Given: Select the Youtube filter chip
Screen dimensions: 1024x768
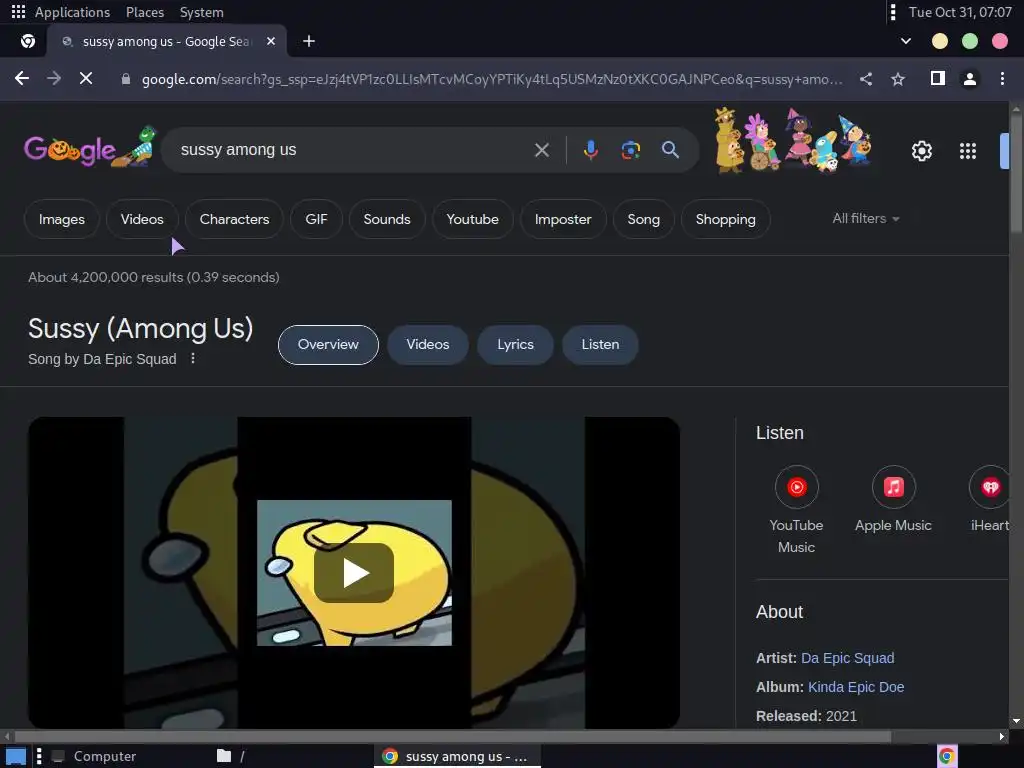Looking at the screenshot, I should pyautogui.click(x=472, y=219).
